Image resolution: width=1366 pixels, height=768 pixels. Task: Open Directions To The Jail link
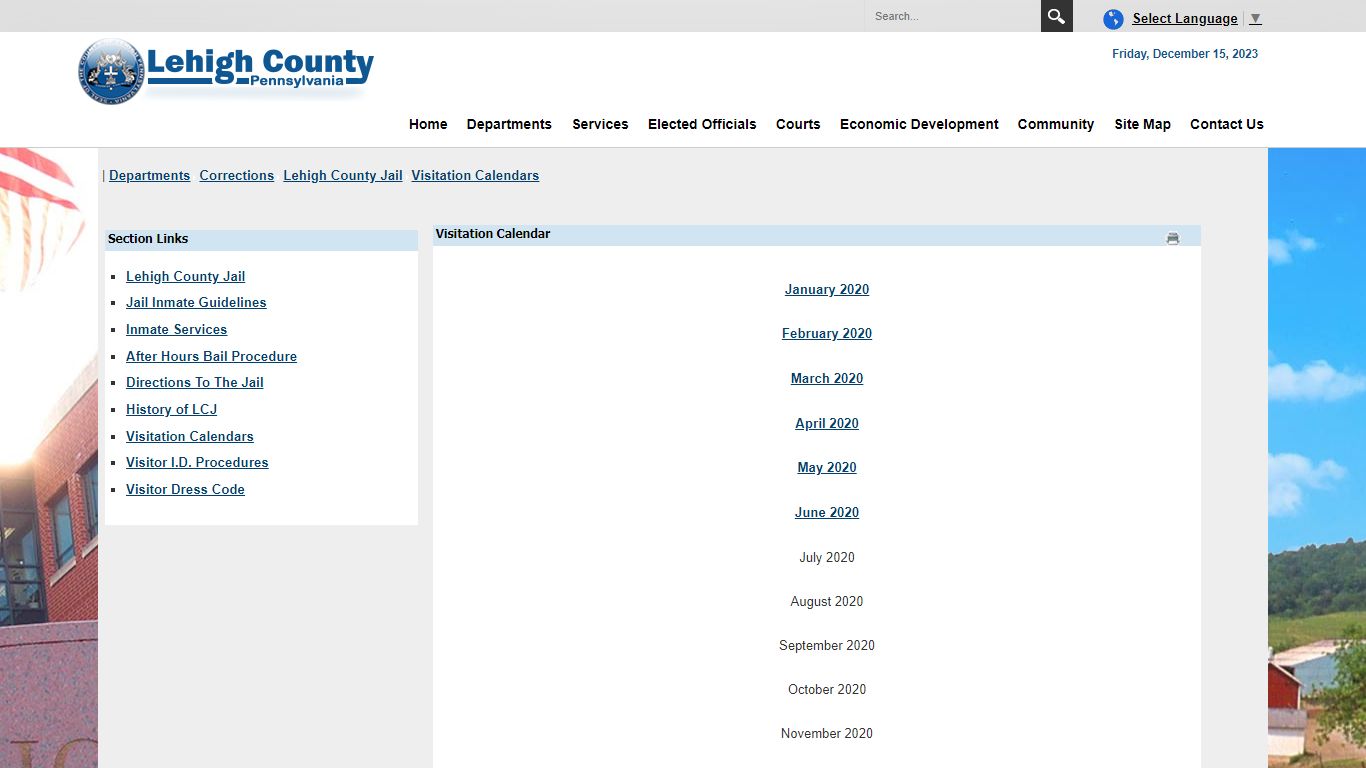(195, 382)
